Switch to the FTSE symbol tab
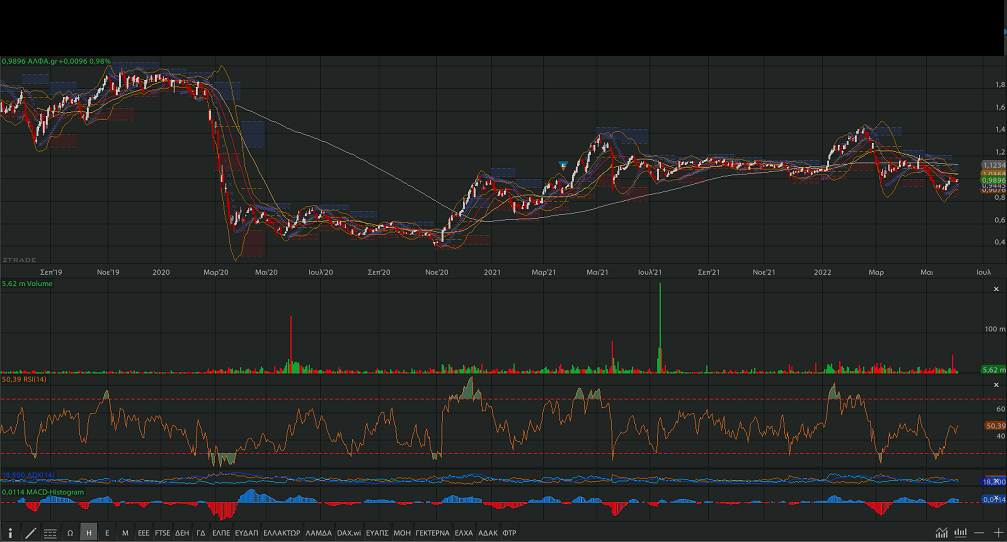 (162, 533)
